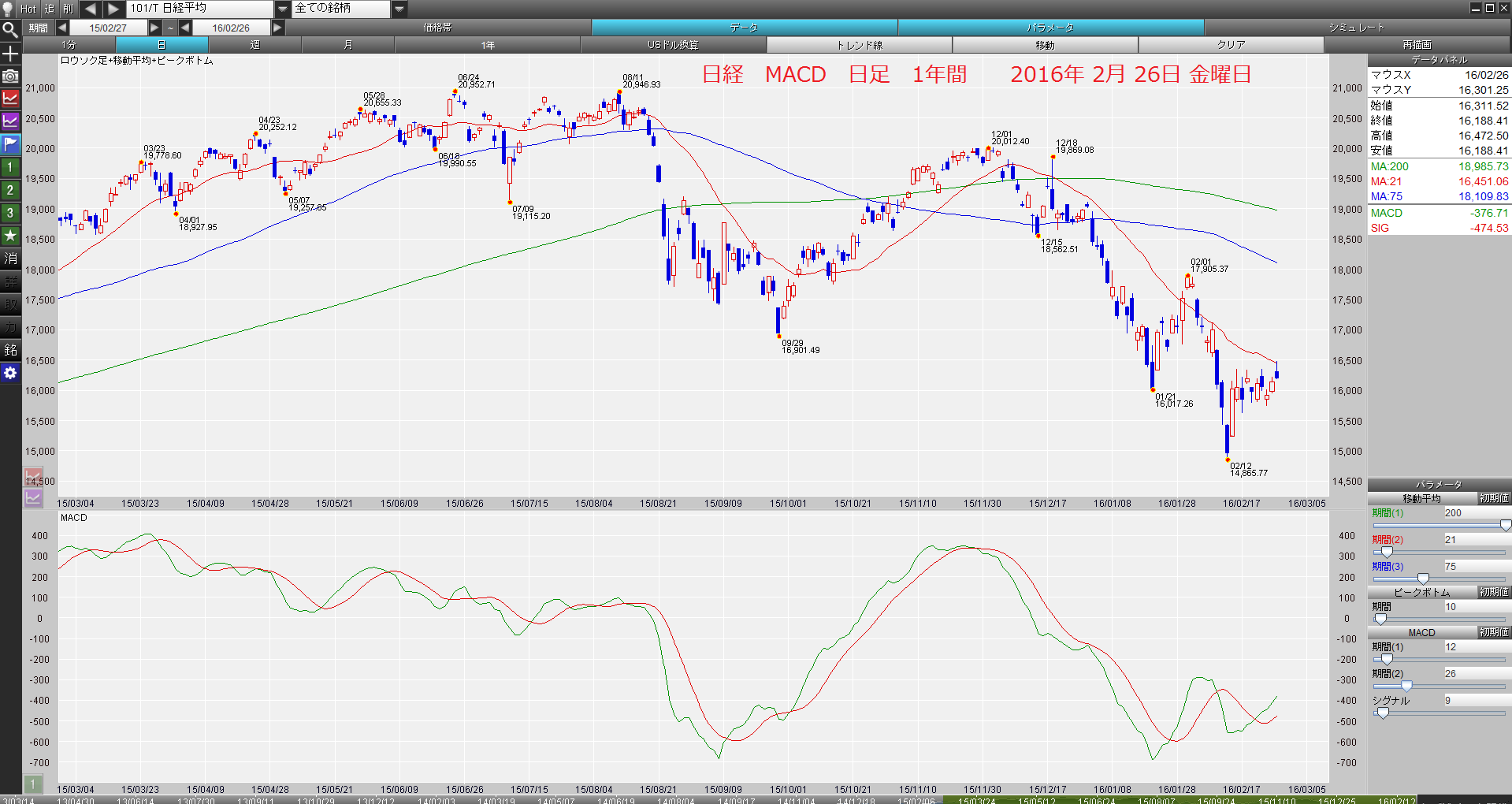The image size is (1512, 804).
Task: Toggle the purple chart indicator icon
Action: [10, 121]
